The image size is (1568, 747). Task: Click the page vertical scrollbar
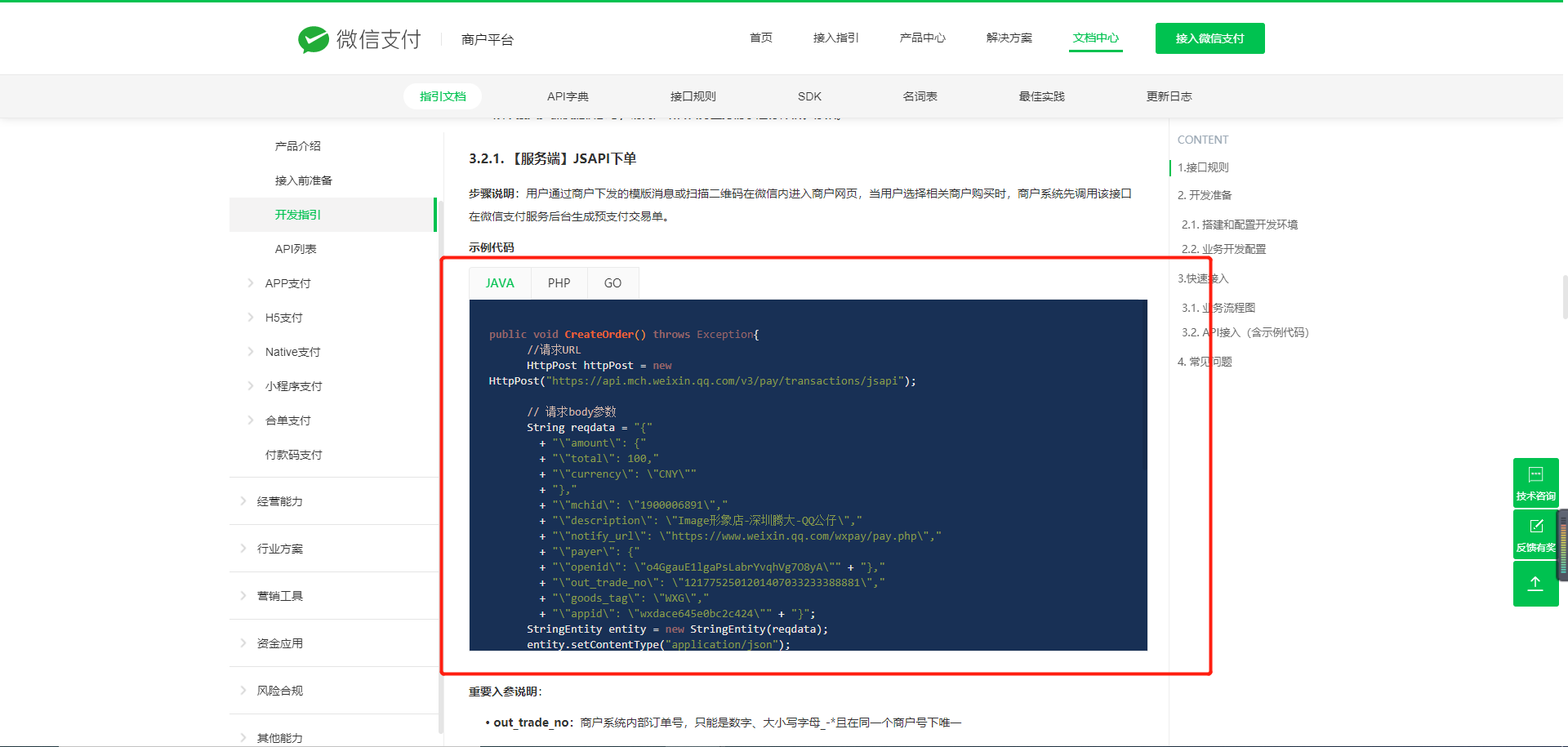pos(1565,297)
